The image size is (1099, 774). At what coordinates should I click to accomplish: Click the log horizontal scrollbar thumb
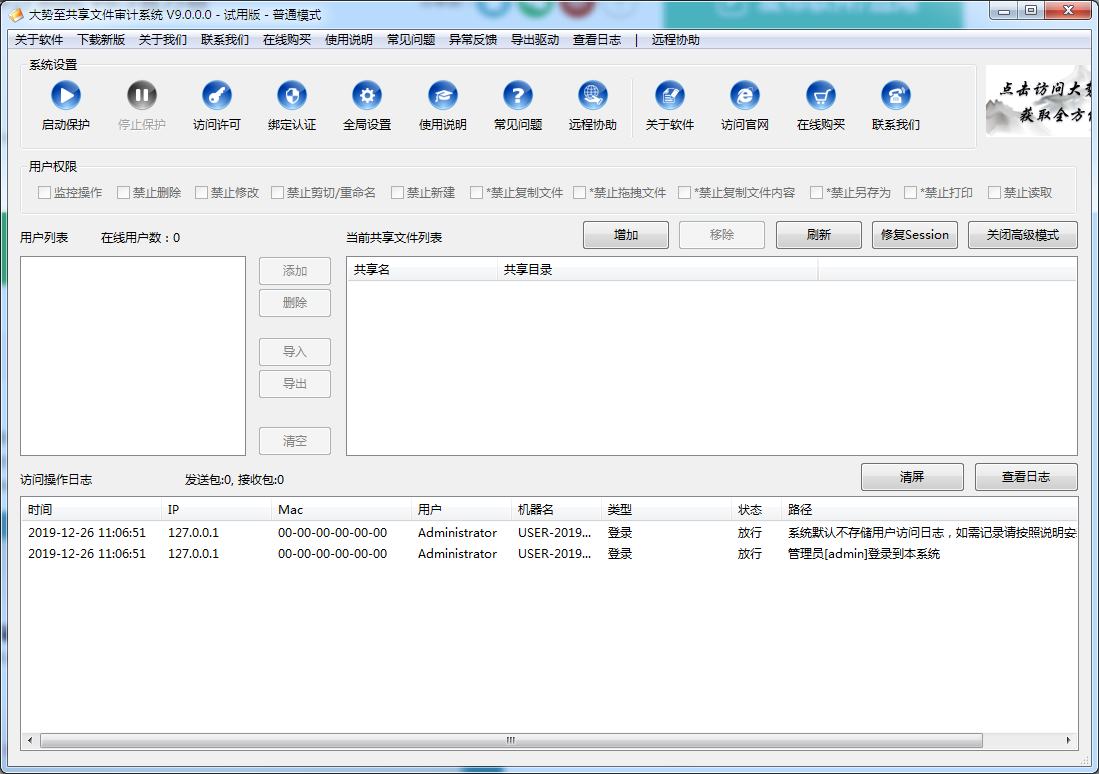(x=512, y=740)
